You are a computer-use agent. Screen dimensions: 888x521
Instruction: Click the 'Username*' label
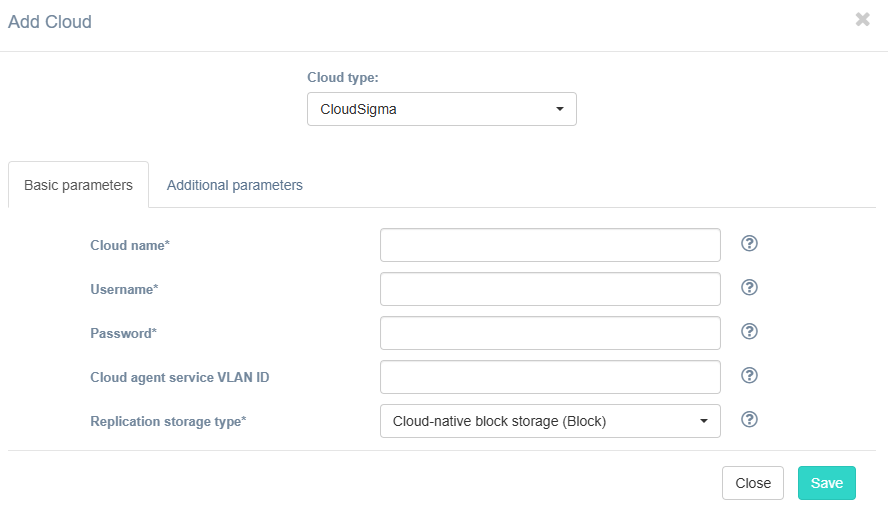pyautogui.click(x=124, y=289)
